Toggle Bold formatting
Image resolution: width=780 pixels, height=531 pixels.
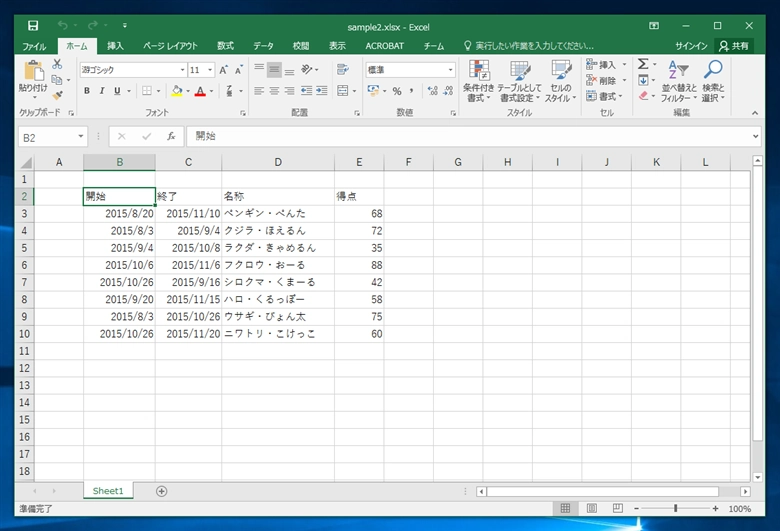click(87, 91)
